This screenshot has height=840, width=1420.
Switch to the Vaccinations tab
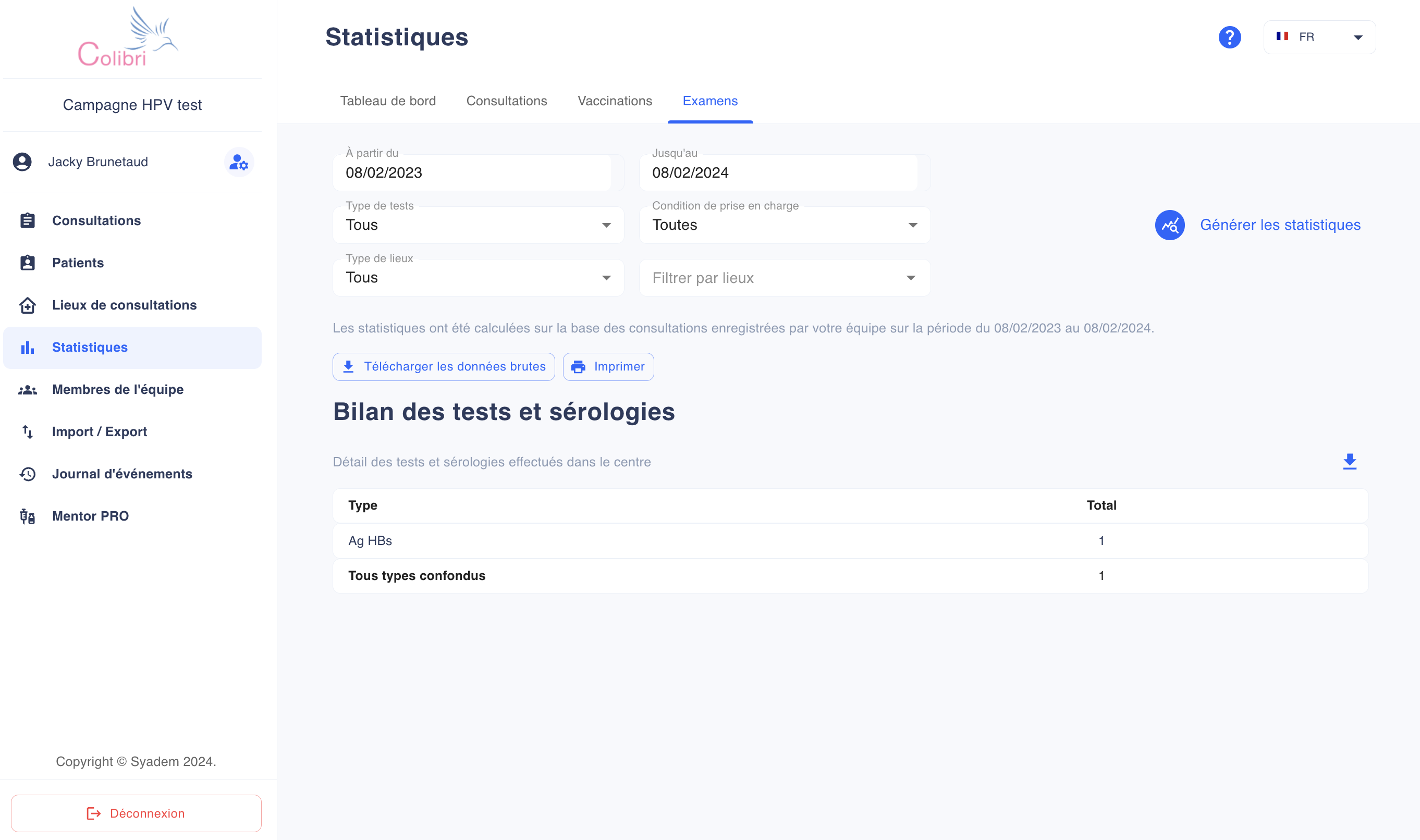615,101
